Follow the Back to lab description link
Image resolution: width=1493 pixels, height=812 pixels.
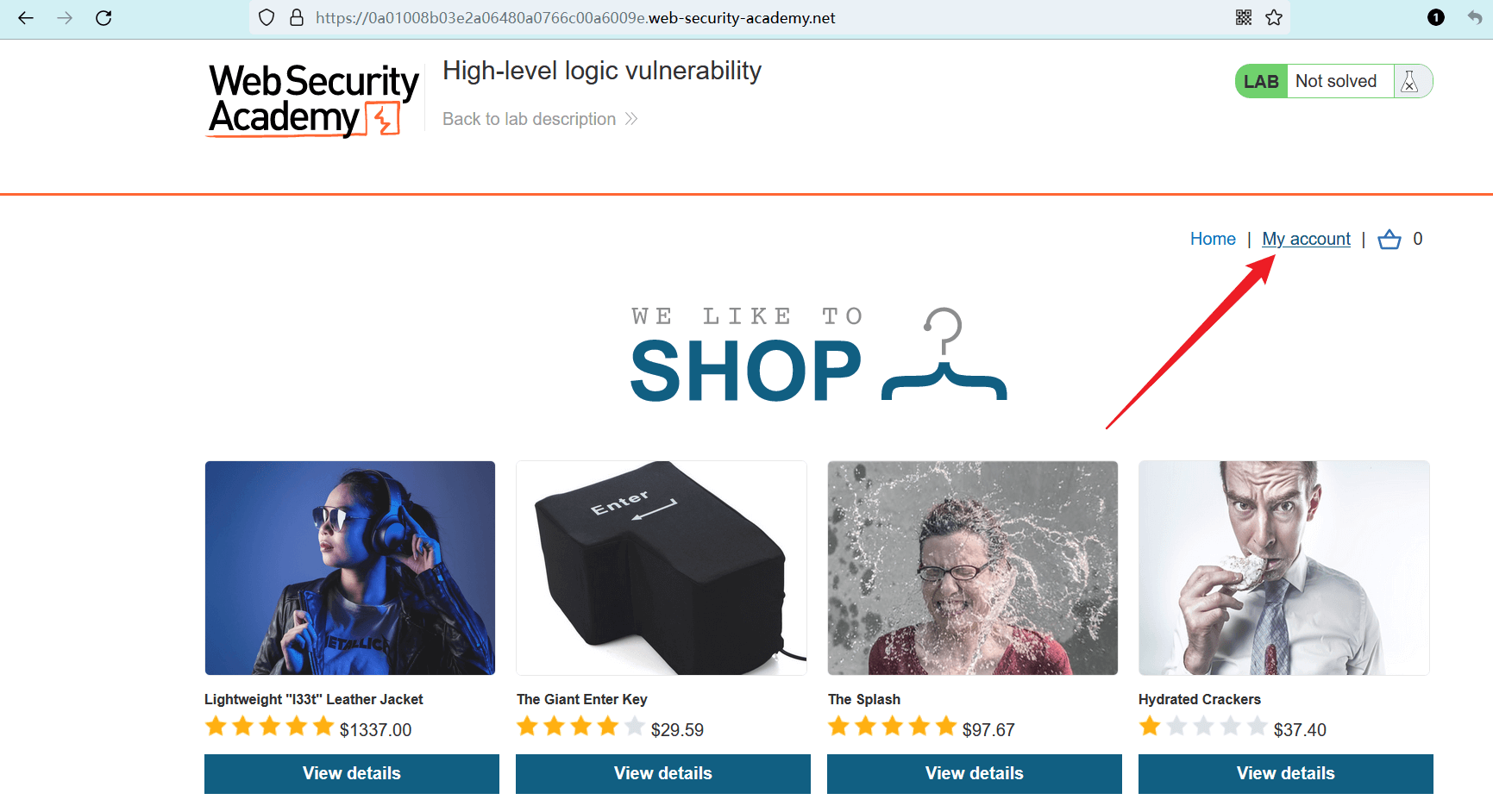pyautogui.click(x=540, y=119)
